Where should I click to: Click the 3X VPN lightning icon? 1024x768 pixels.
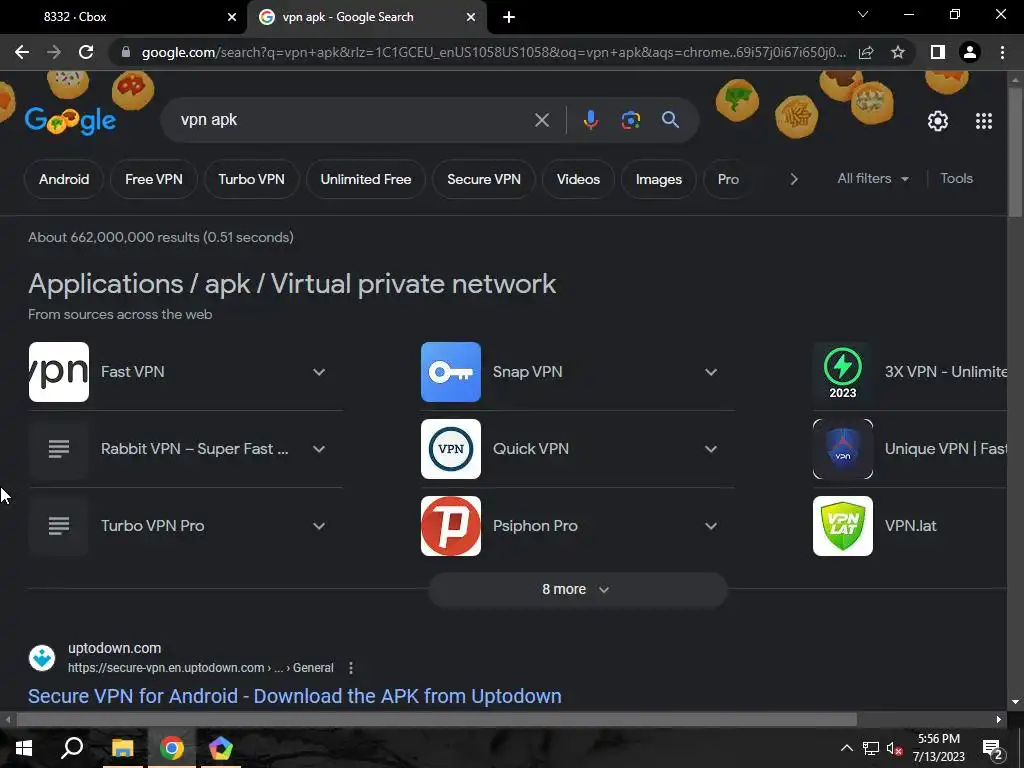point(842,372)
